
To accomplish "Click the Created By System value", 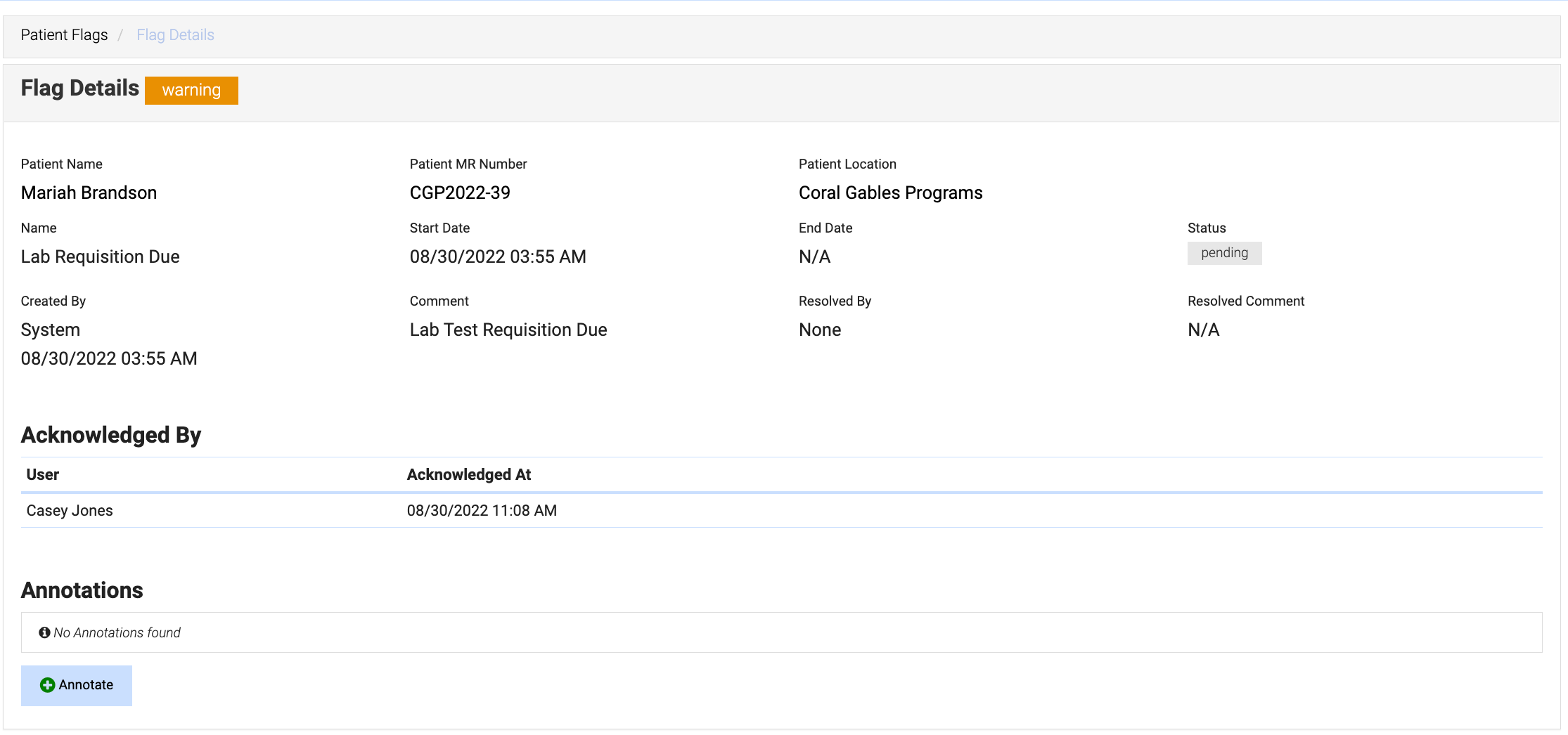I will pos(51,330).
